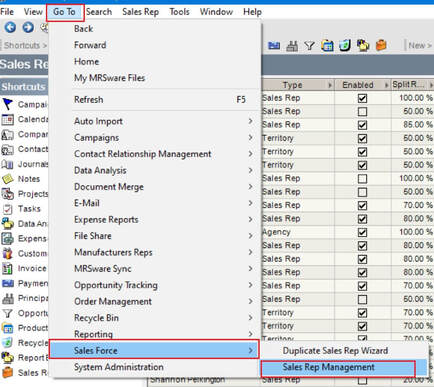
Task: Click the report toolbar icon
Action: point(363,45)
